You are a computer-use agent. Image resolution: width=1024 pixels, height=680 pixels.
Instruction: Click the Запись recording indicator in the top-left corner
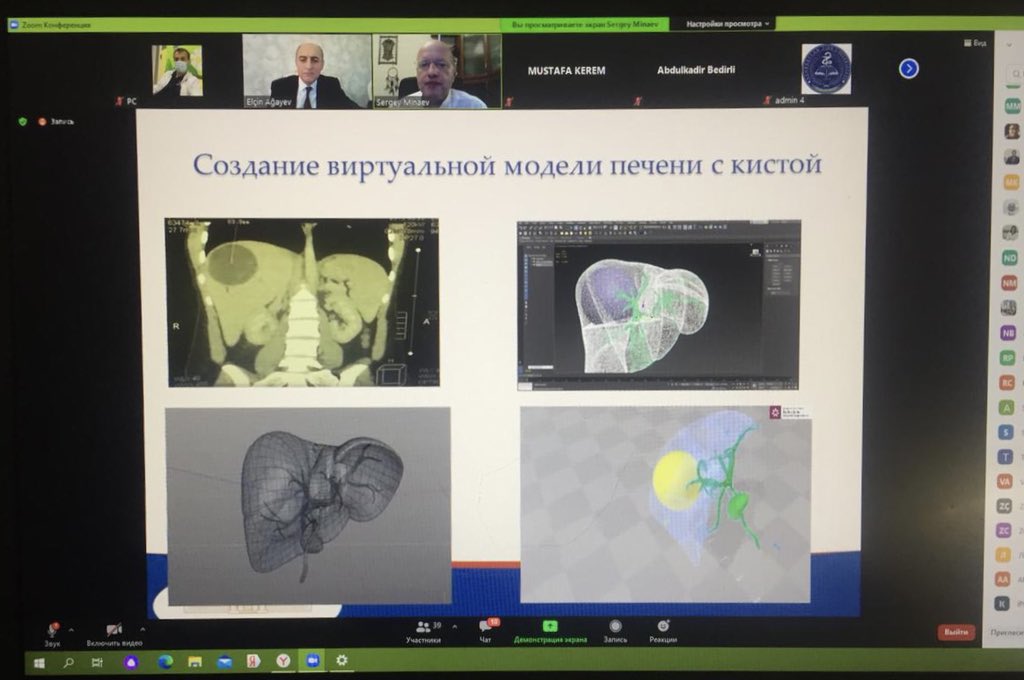click(x=56, y=121)
